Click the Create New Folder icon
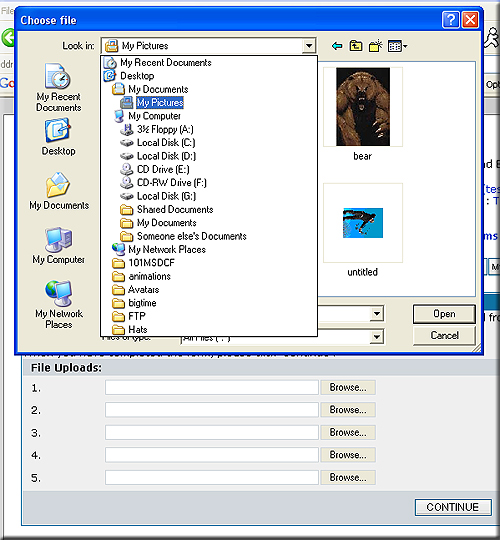500x540 pixels. pos(375,46)
